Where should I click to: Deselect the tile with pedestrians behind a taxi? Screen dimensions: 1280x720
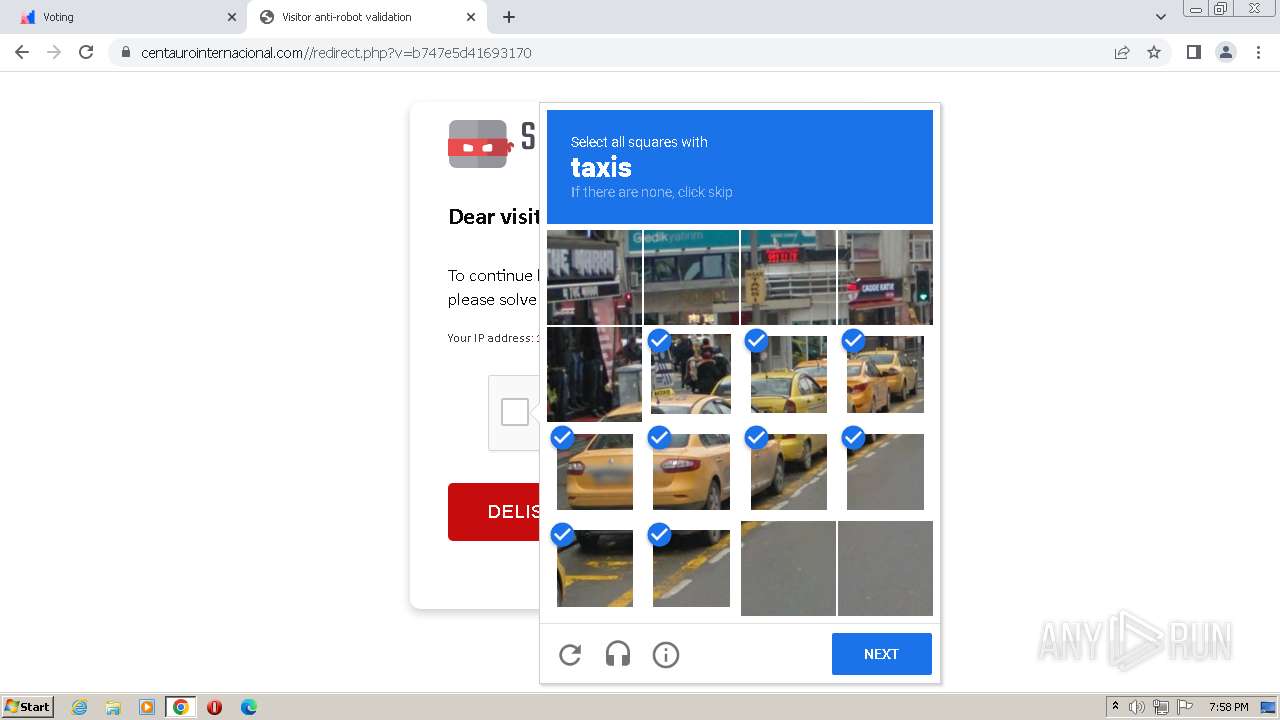coord(691,374)
